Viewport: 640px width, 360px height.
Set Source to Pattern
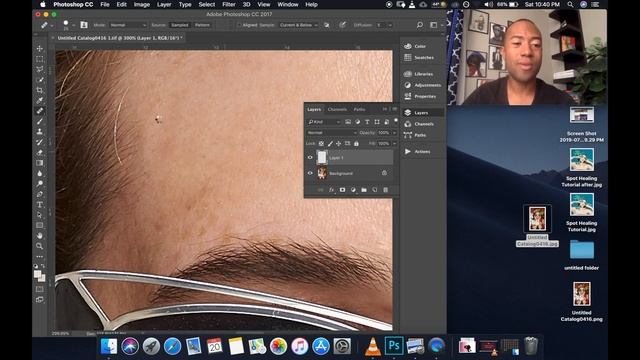click(x=202, y=25)
